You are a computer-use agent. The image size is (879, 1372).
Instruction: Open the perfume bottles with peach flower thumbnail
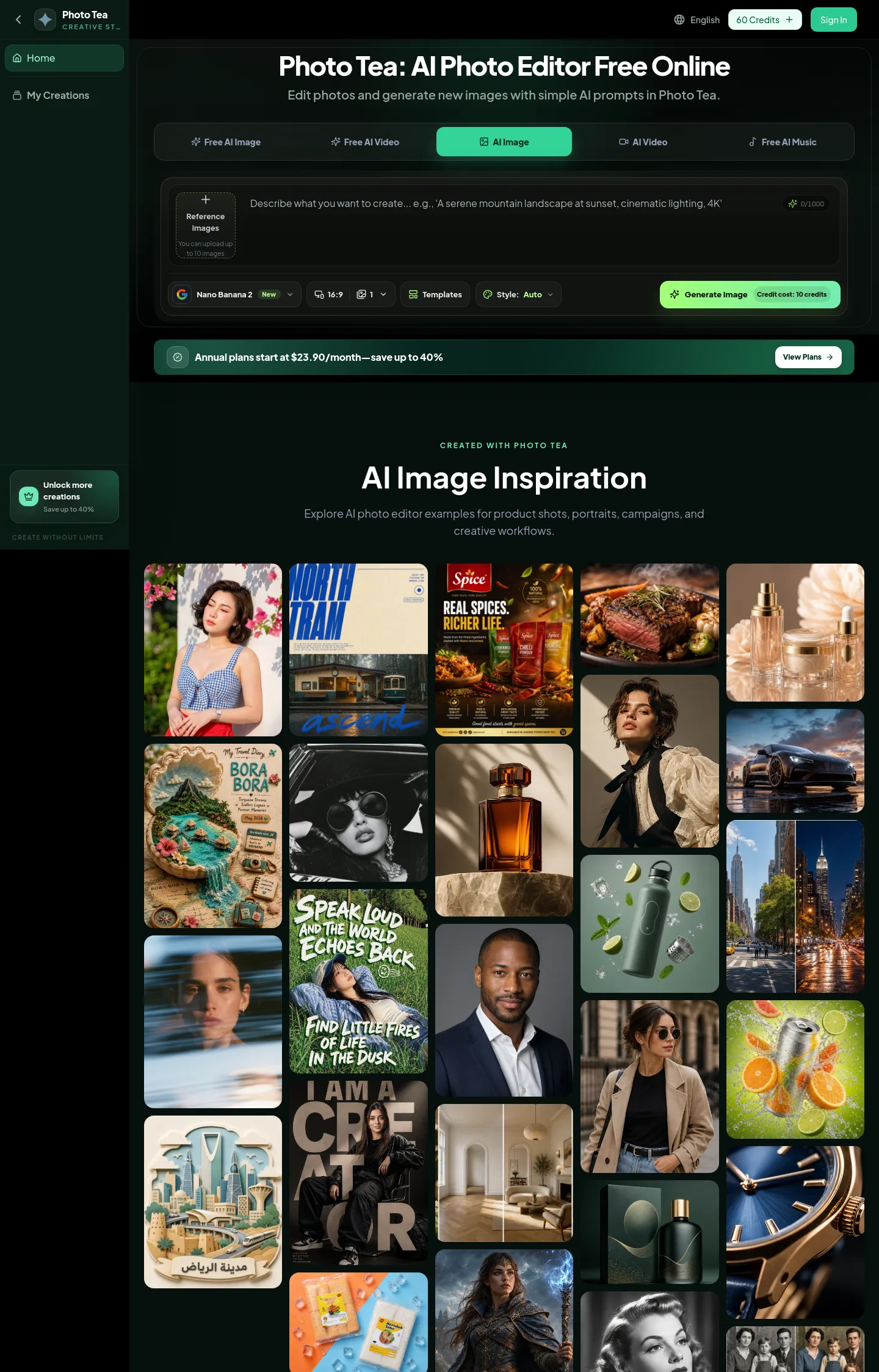coord(795,633)
